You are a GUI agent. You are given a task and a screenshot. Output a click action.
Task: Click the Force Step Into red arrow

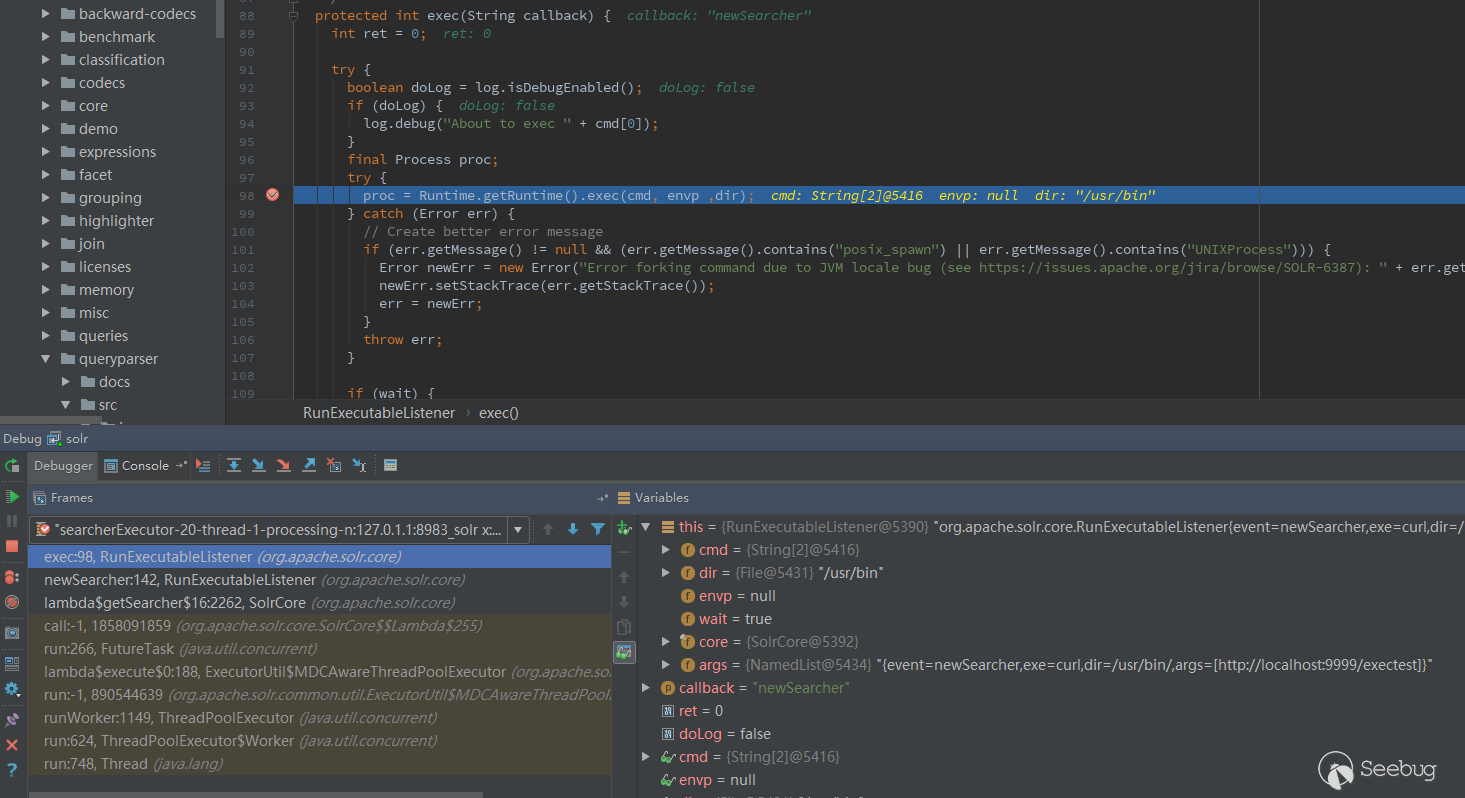pyautogui.click(x=284, y=466)
